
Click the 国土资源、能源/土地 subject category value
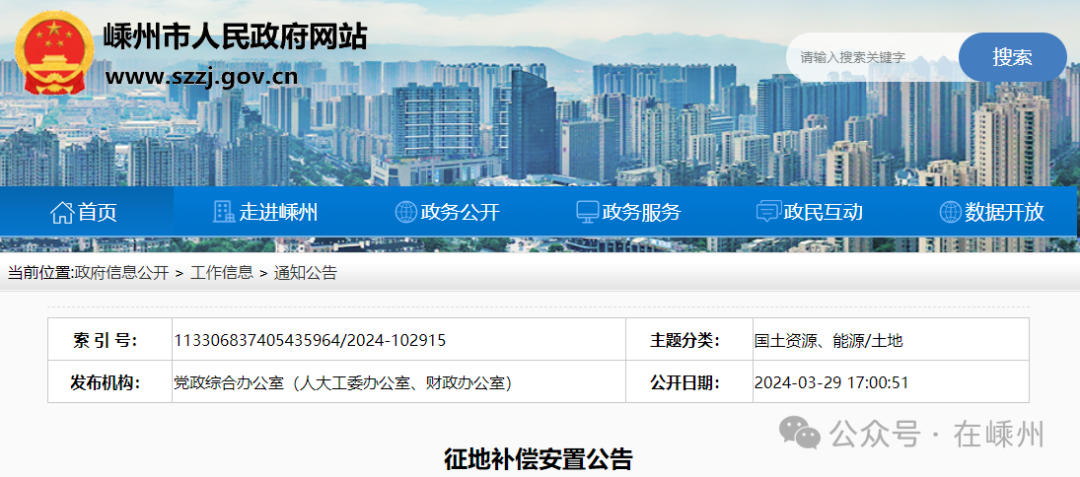828,341
